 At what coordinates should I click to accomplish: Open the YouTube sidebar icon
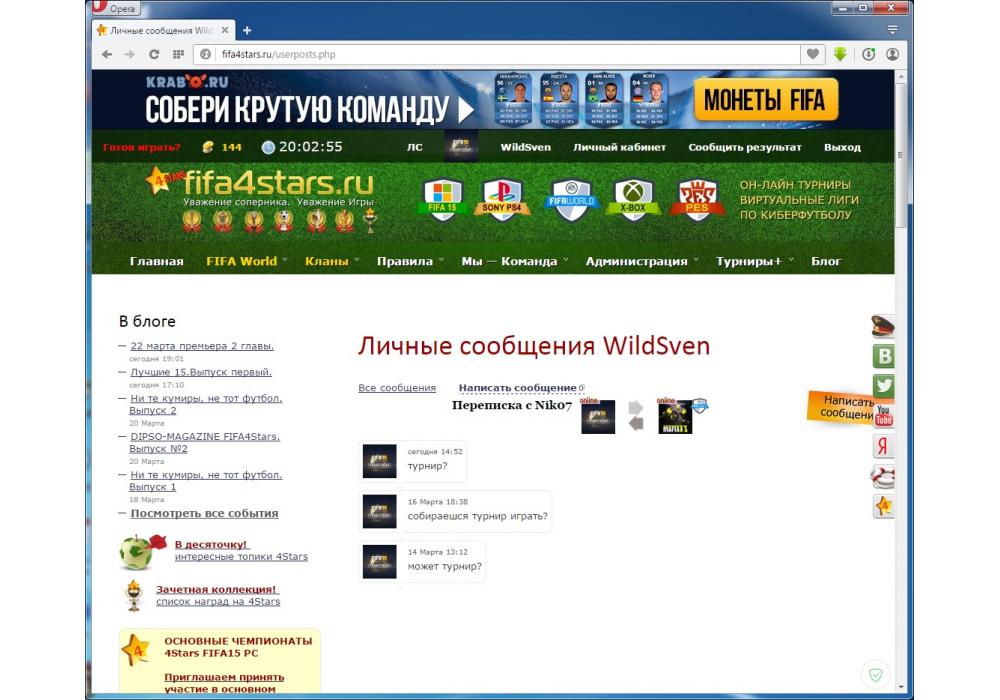(883, 415)
